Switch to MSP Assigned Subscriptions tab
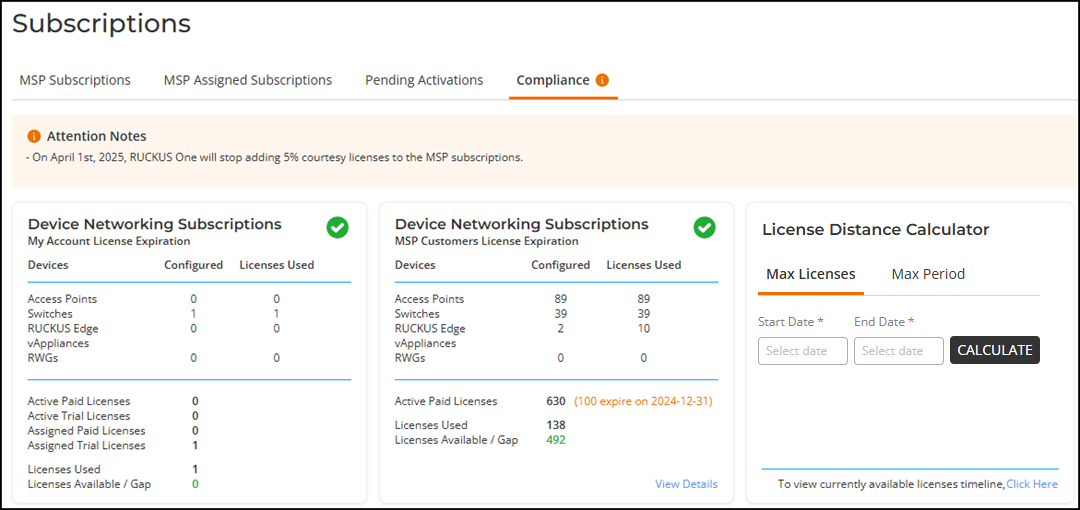This screenshot has height=510, width=1080. coord(247,80)
